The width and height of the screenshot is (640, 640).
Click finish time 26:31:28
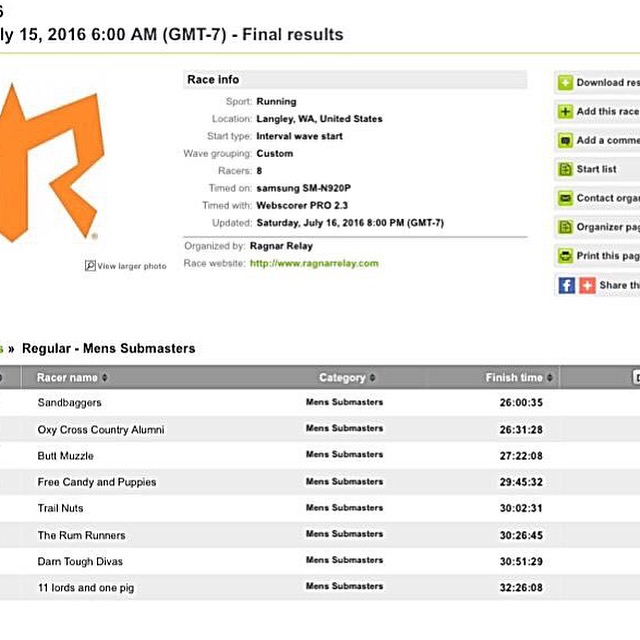(521, 429)
